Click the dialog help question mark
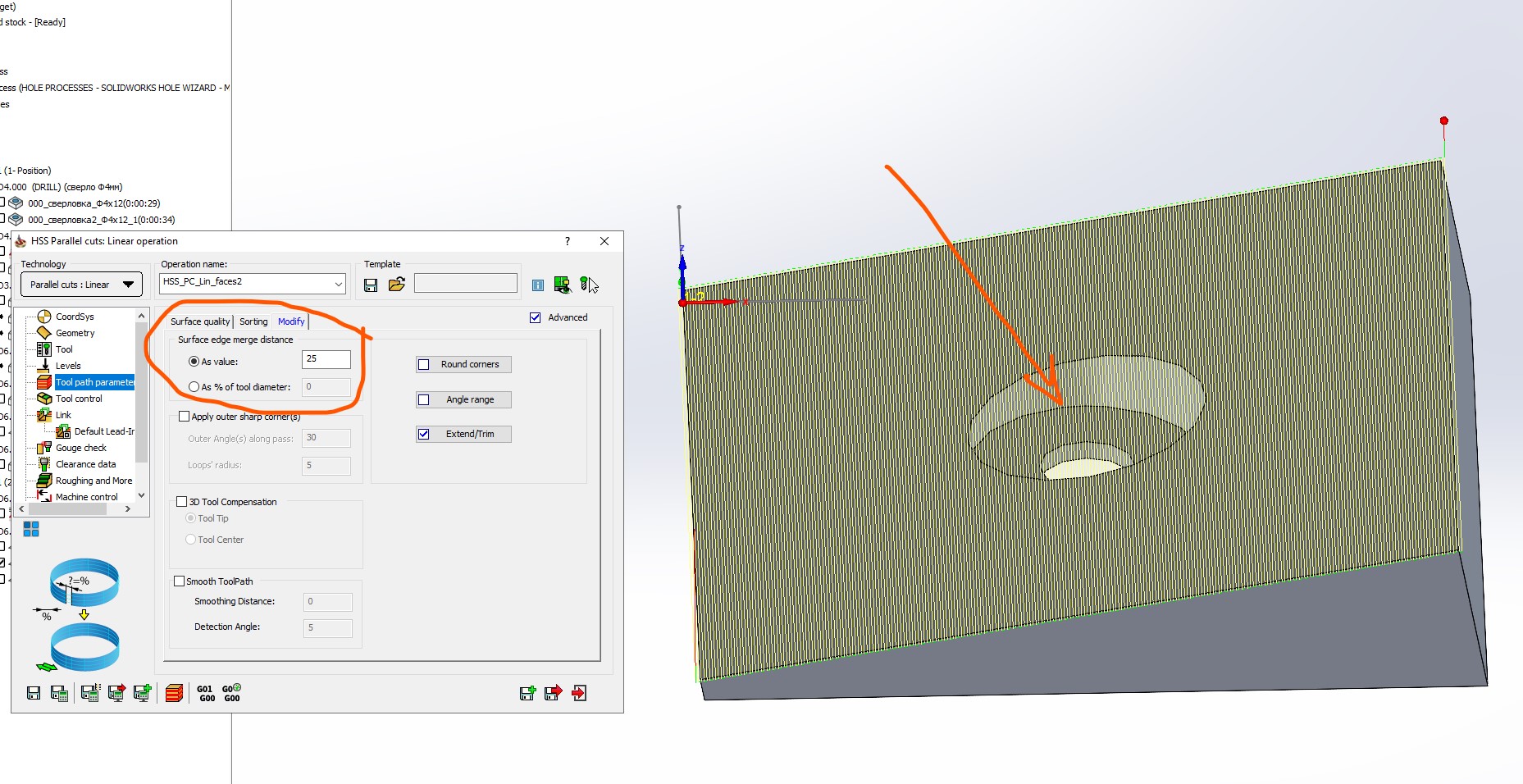This screenshot has height=784, width=1523. 568,241
